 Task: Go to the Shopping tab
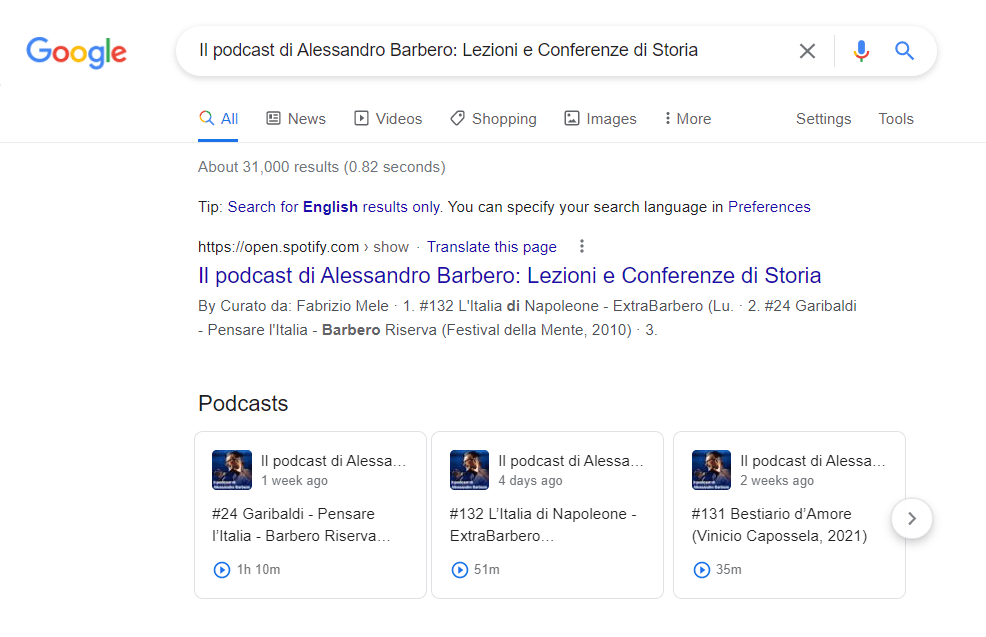493,119
